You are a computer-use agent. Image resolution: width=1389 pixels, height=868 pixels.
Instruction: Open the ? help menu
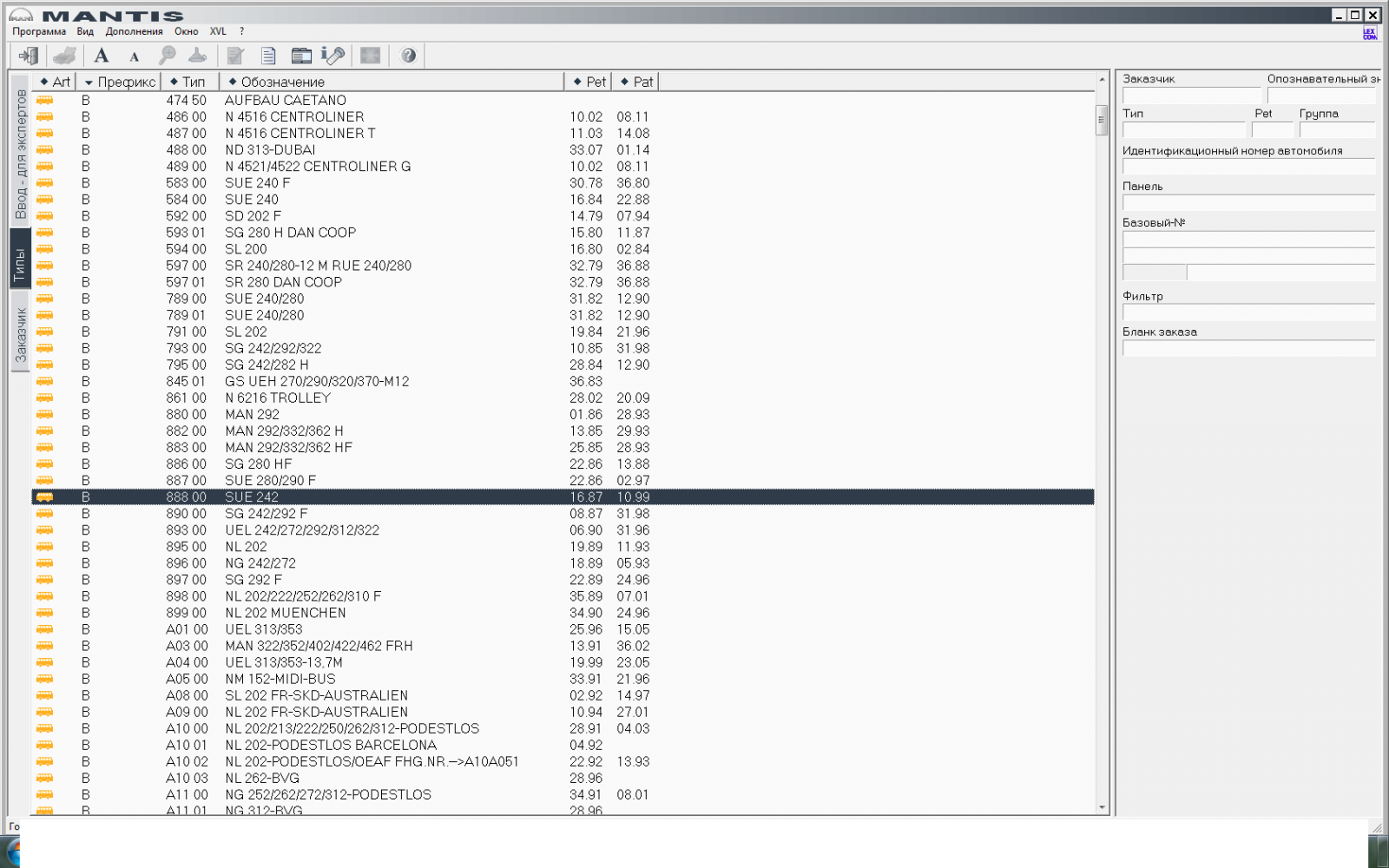tap(241, 31)
